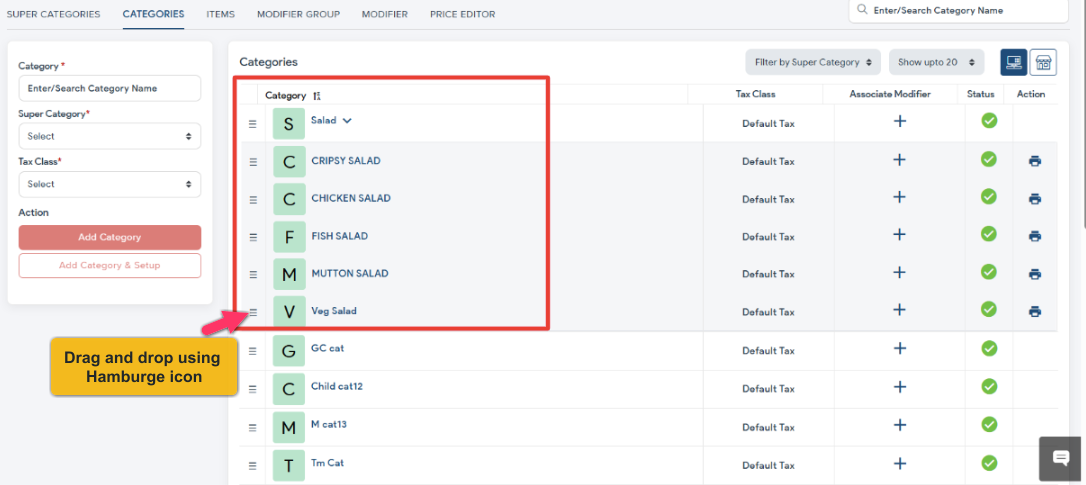Click the hamburger handle for Child cat12
Screen dimensions: 1086x485
(253, 389)
